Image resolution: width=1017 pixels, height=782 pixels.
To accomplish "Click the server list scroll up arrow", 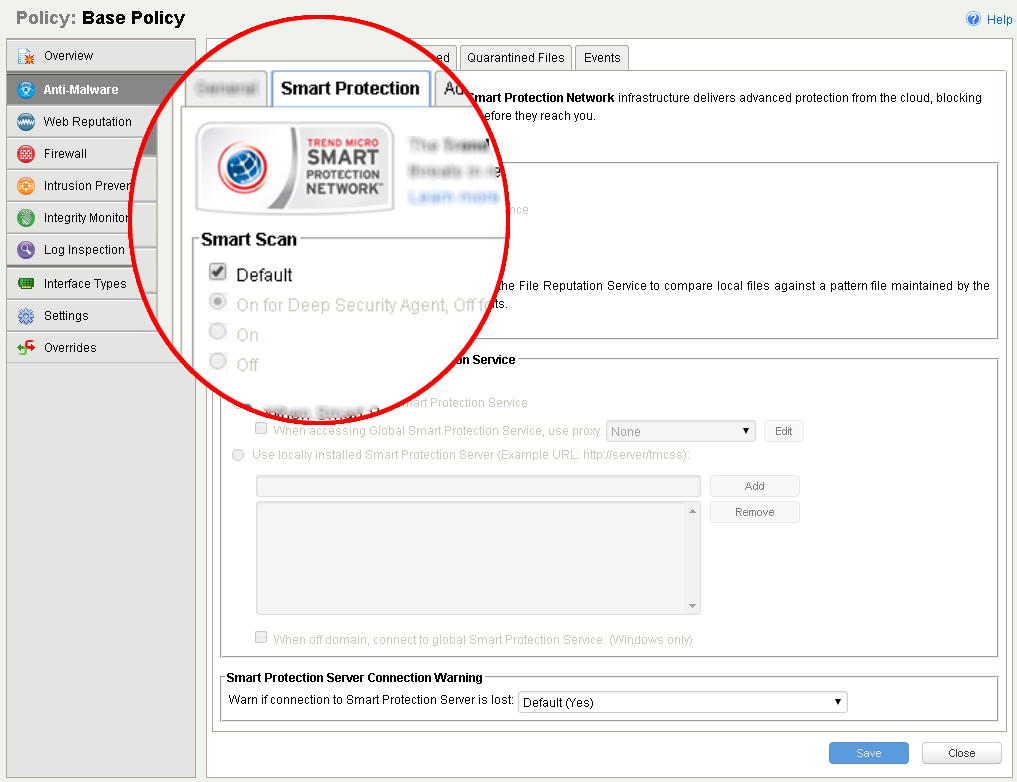I will [693, 512].
